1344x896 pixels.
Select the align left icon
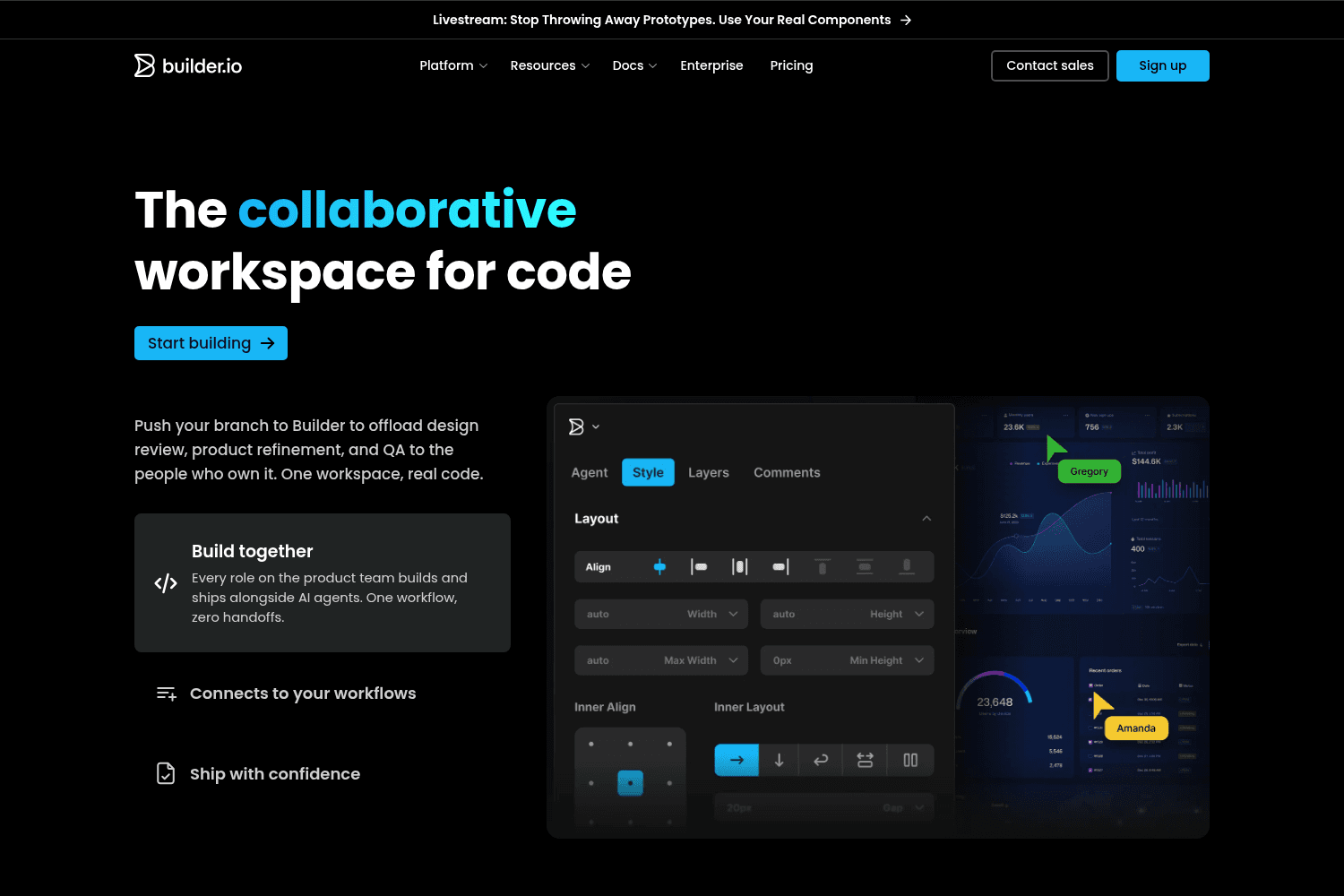(x=699, y=566)
